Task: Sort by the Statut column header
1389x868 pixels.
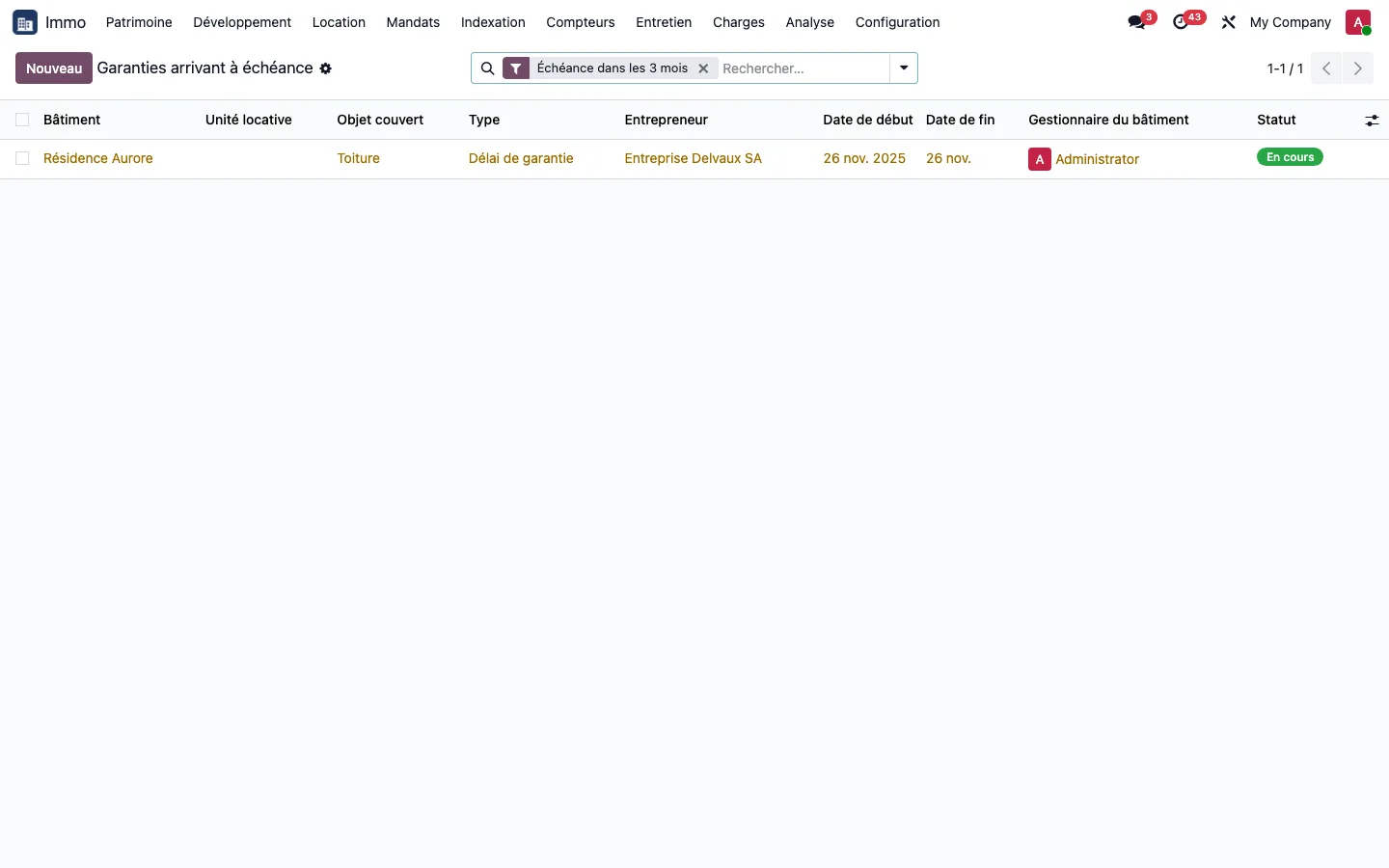Action: pyautogui.click(x=1276, y=120)
